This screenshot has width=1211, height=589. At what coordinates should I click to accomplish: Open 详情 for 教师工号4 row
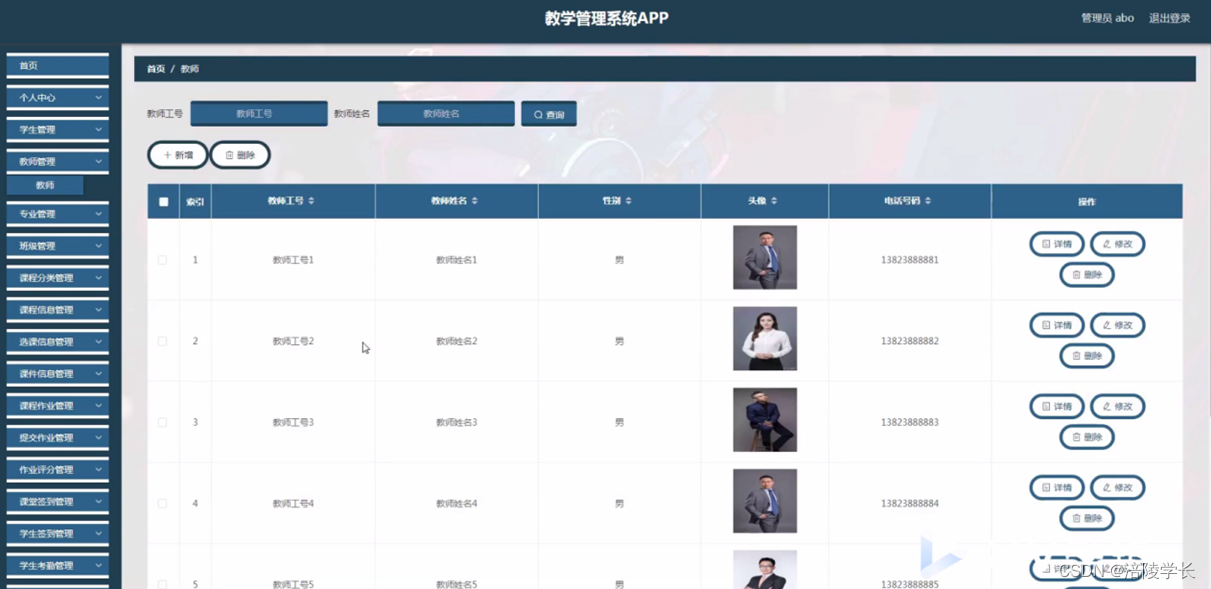click(1057, 487)
